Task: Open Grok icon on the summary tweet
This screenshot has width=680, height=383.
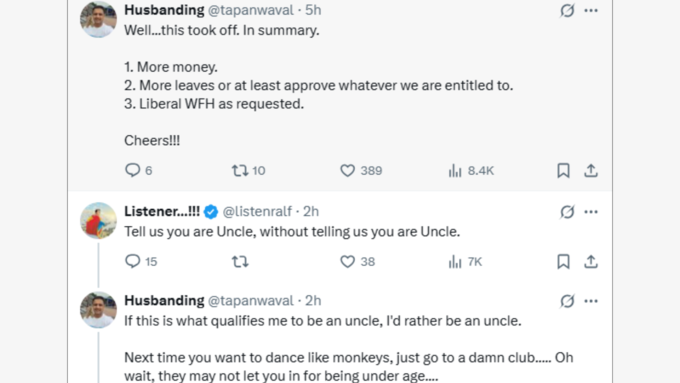Action: [567, 10]
